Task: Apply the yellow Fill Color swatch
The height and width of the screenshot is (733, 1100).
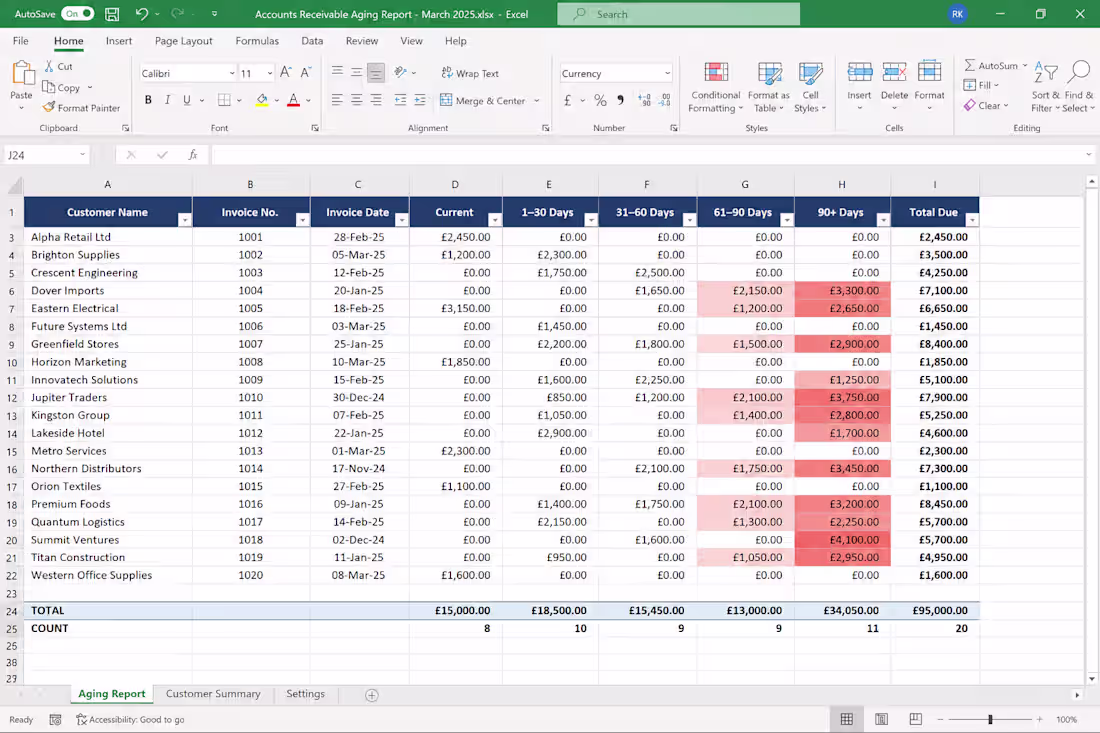Action: click(262, 100)
